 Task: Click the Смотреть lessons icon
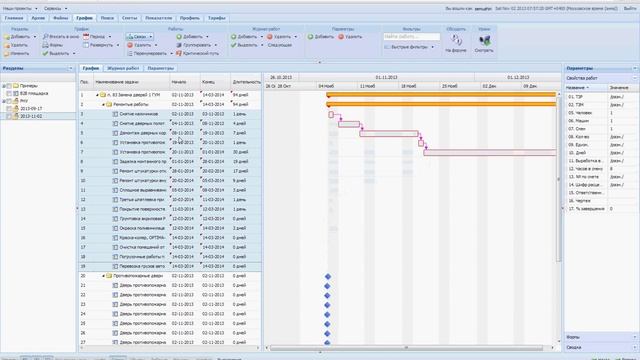point(484,40)
